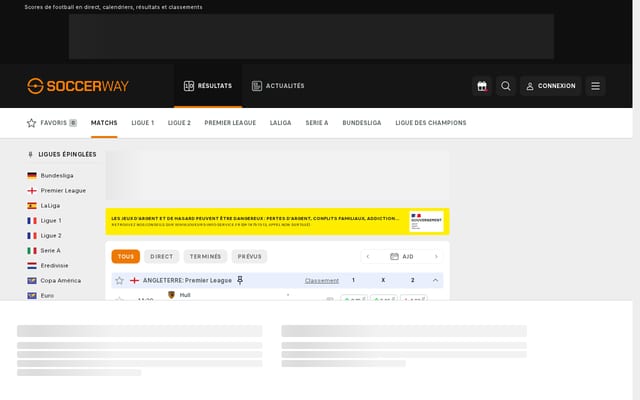Open the gift box offers icon
This screenshot has width=640, height=400.
[482, 86]
